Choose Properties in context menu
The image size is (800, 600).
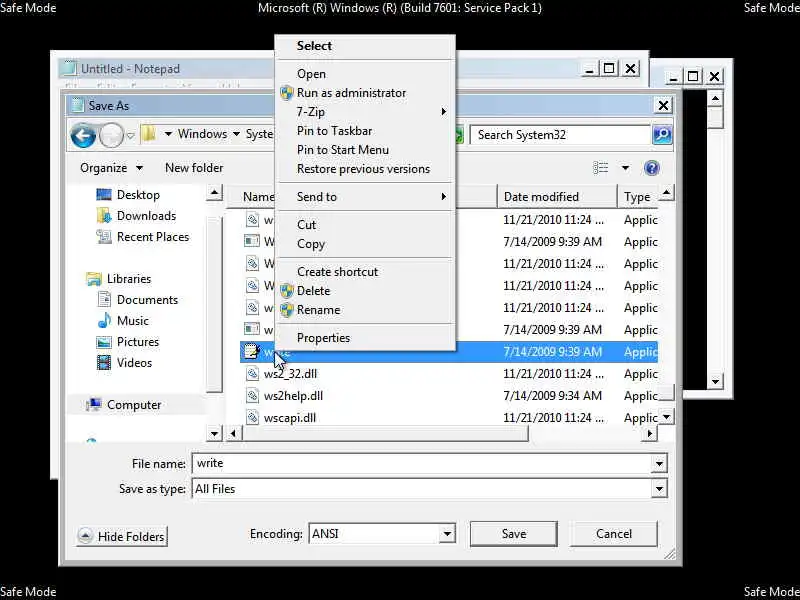[x=365, y=338]
